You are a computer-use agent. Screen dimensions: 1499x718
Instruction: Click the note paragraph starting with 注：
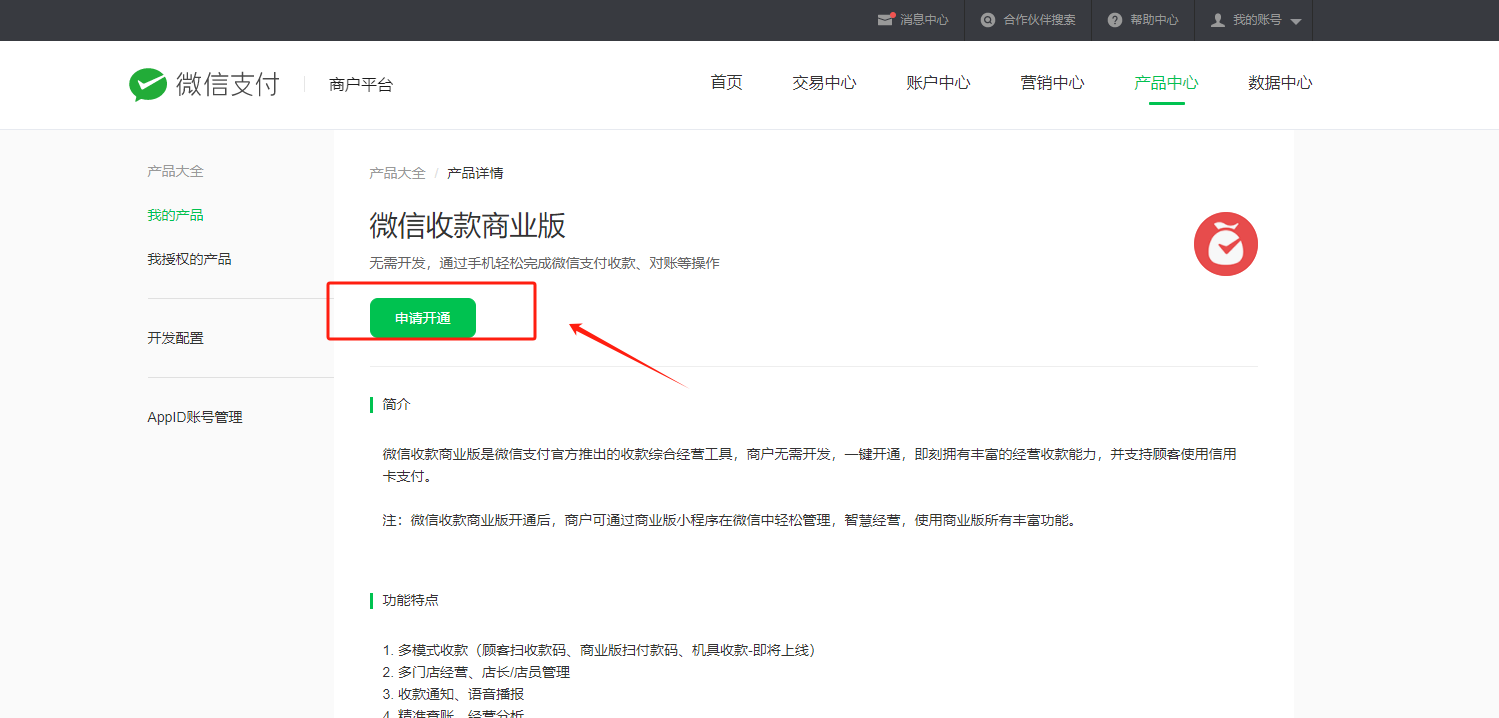pyautogui.click(x=730, y=520)
